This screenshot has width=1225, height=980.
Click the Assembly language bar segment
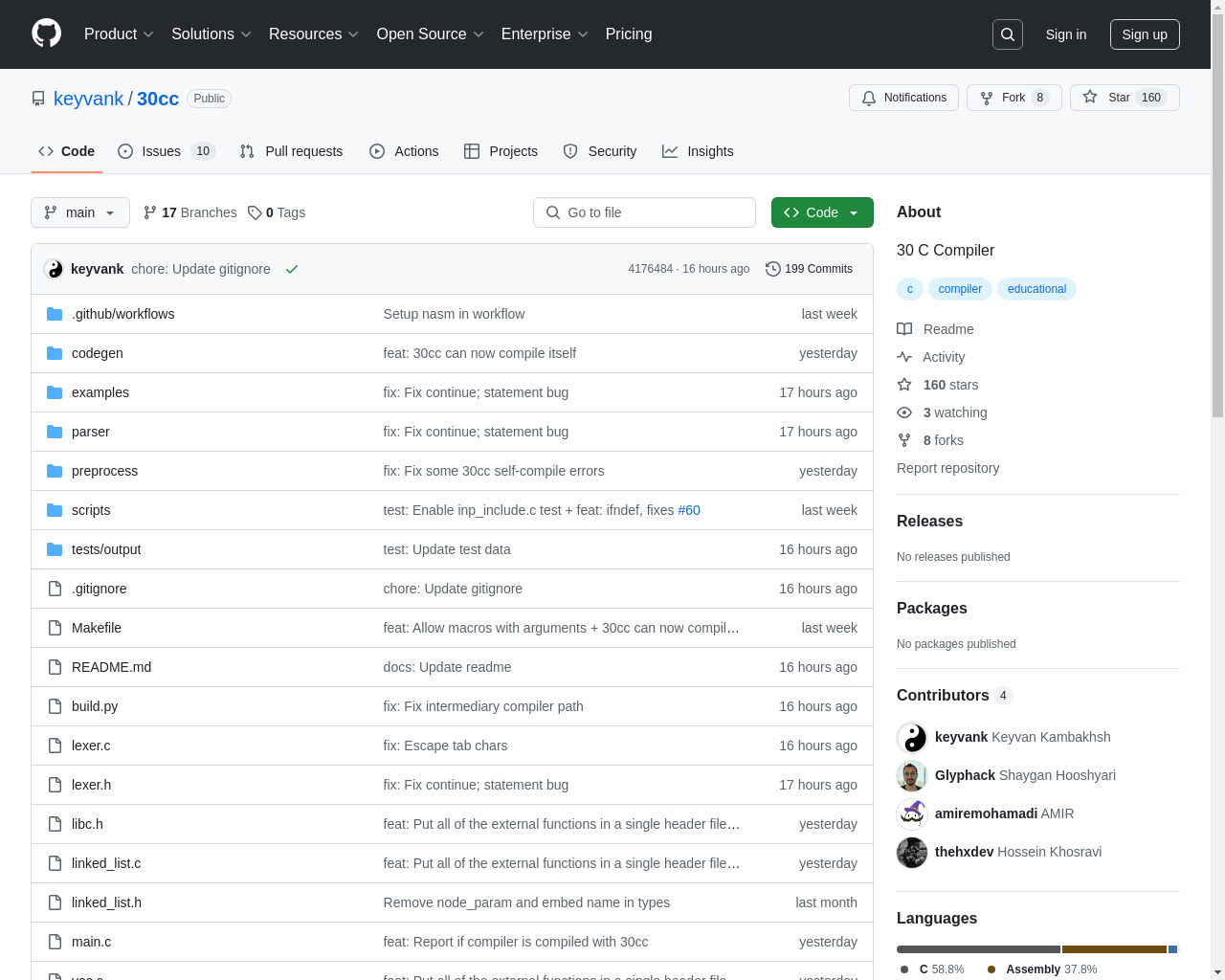point(1114,949)
